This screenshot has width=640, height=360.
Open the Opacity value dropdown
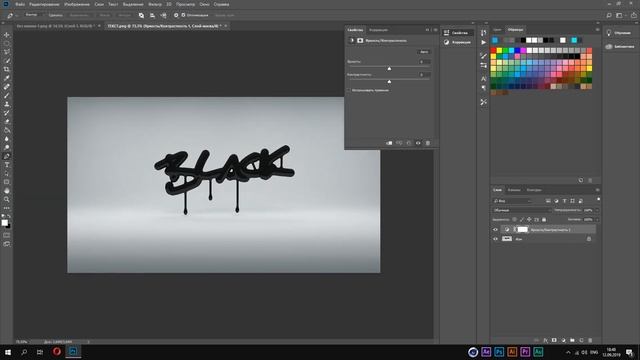(597, 210)
